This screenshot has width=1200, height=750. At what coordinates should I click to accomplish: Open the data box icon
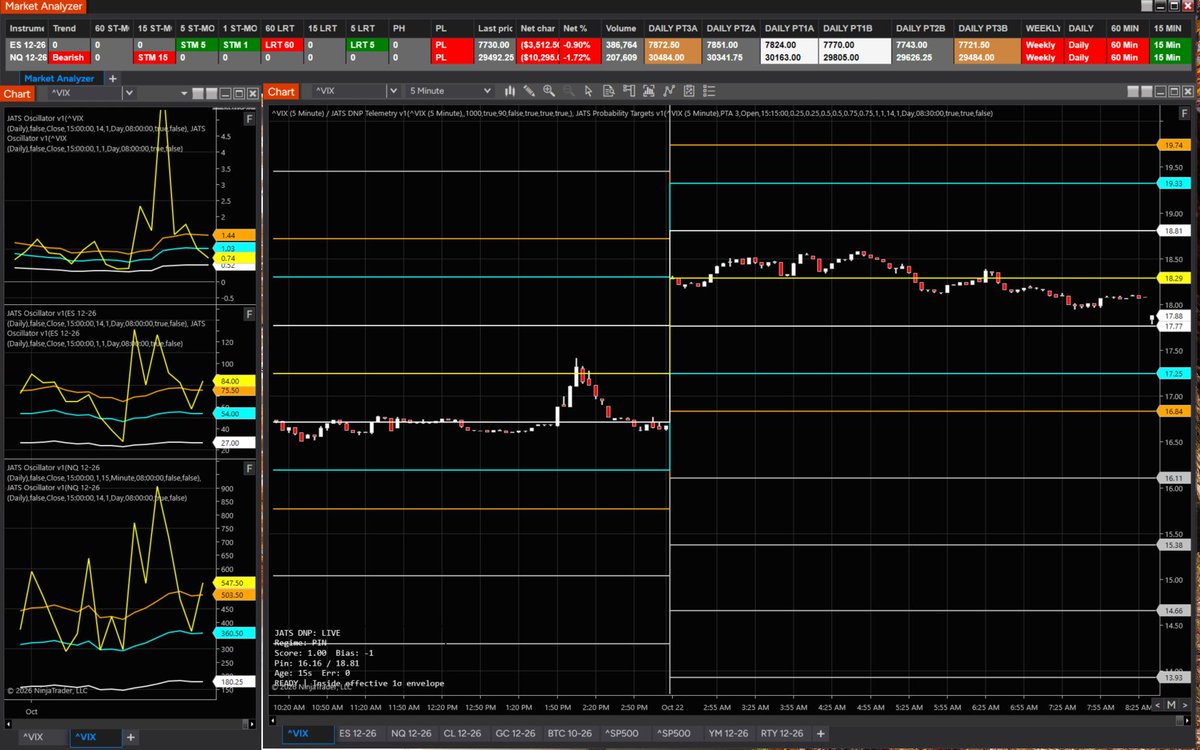[608, 91]
